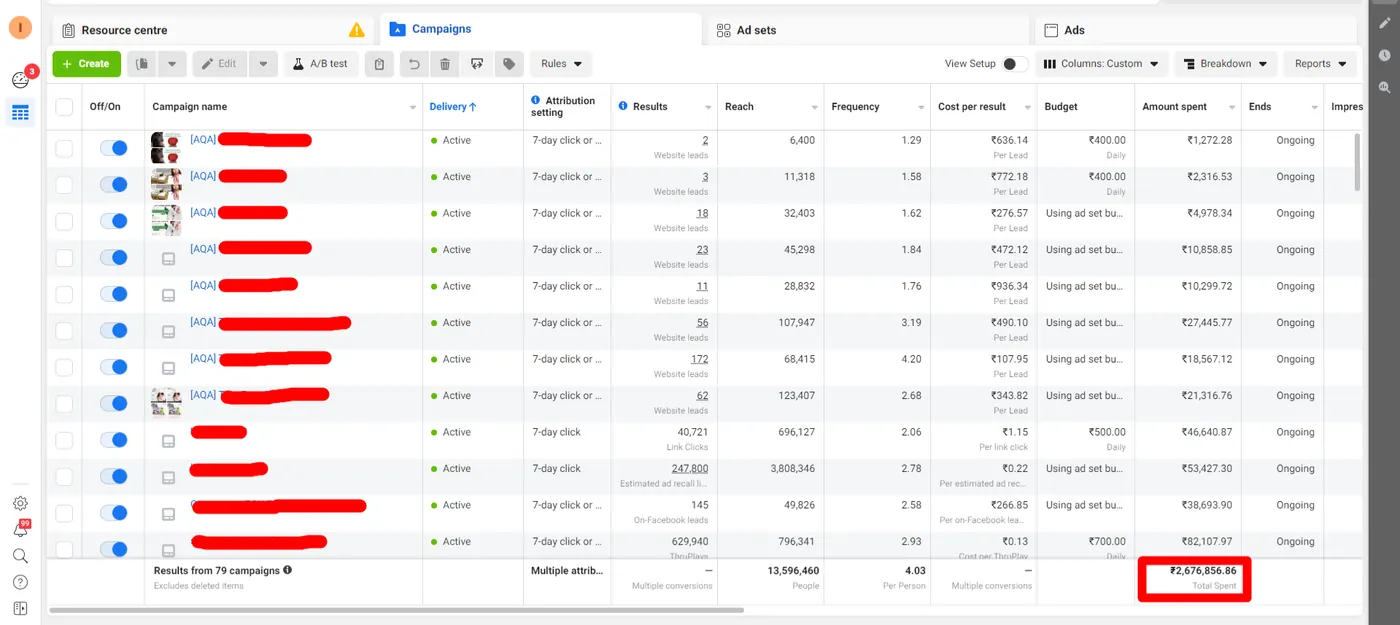Open the account avatar at sidebar top
The width and height of the screenshot is (1400, 625).
pyautogui.click(x=20, y=28)
